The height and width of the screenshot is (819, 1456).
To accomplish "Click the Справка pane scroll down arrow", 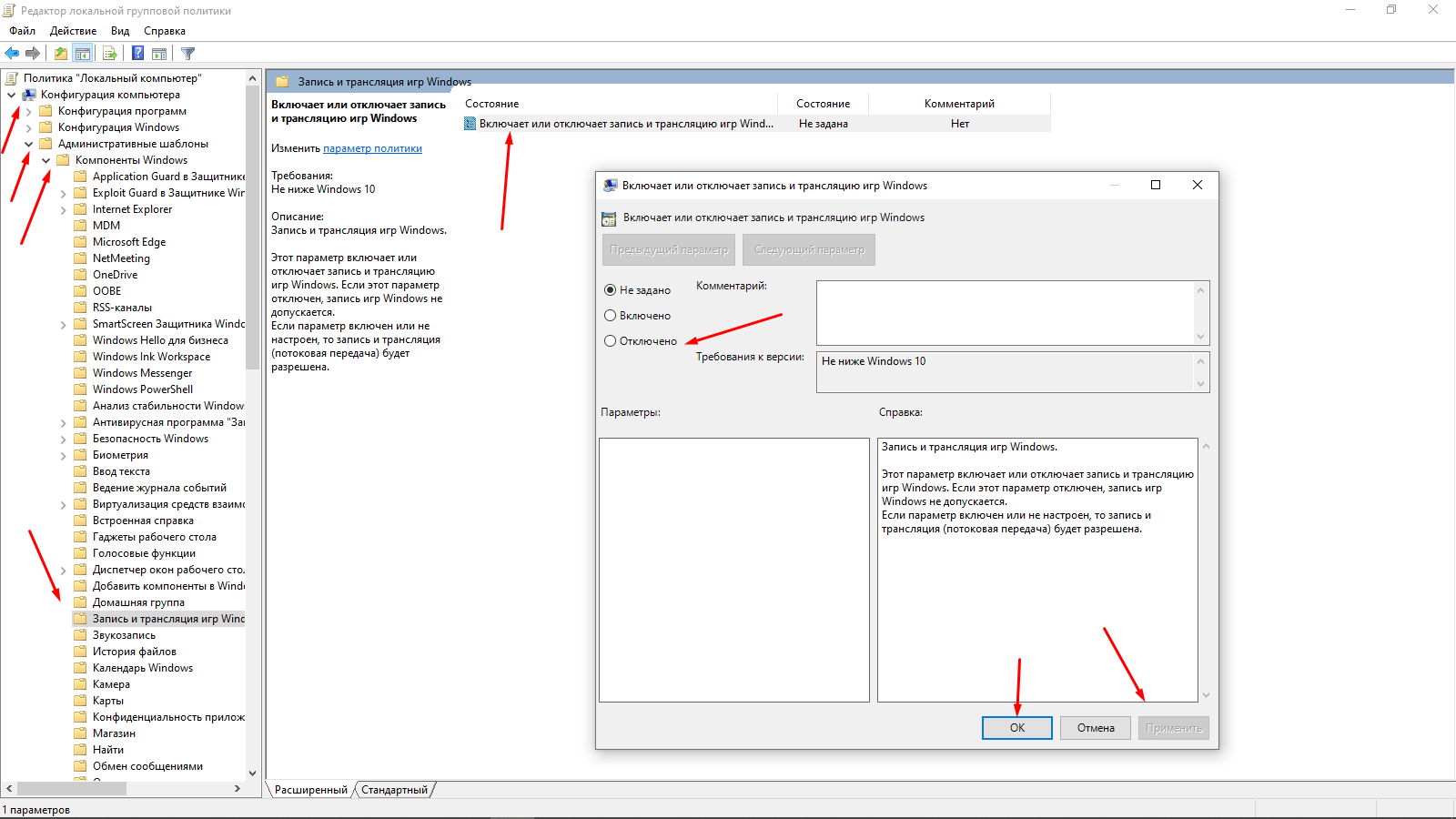I will coord(1207,695).
